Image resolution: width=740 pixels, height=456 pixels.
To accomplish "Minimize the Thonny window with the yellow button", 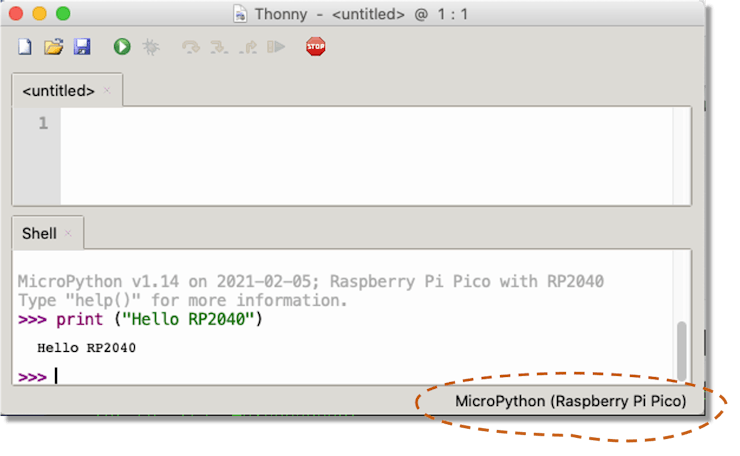I will pos(40,14).
